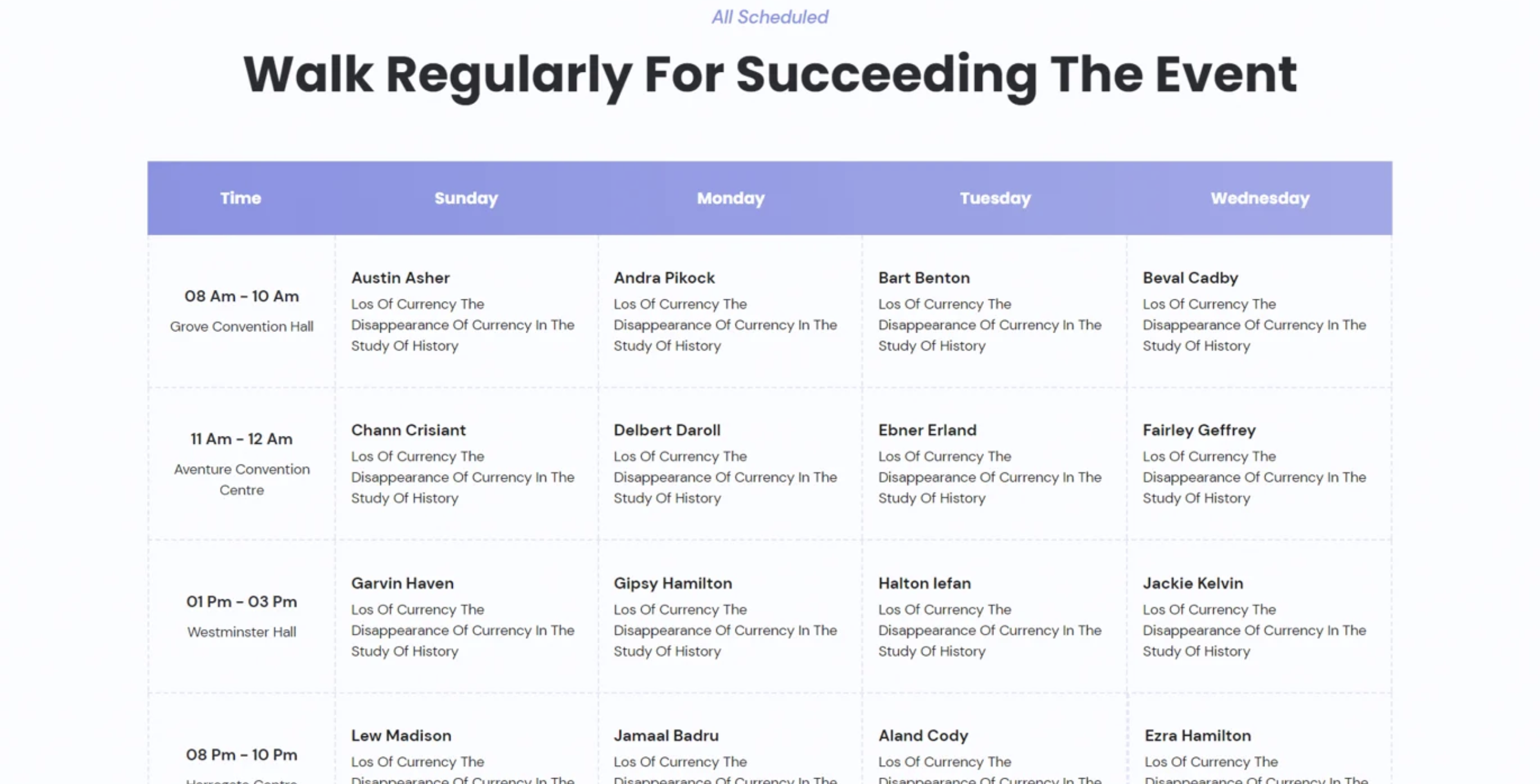Open Gipsy Hamilton's session
The width and height of the screenshot is (1540, 784).
click(x=672, y=583)
